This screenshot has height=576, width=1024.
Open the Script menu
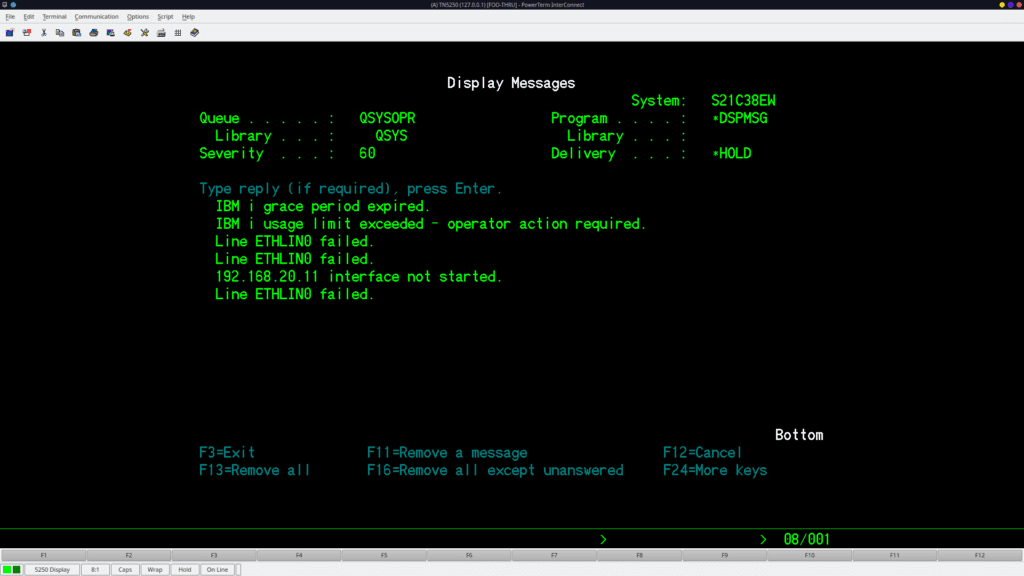(x=165, y=16)
